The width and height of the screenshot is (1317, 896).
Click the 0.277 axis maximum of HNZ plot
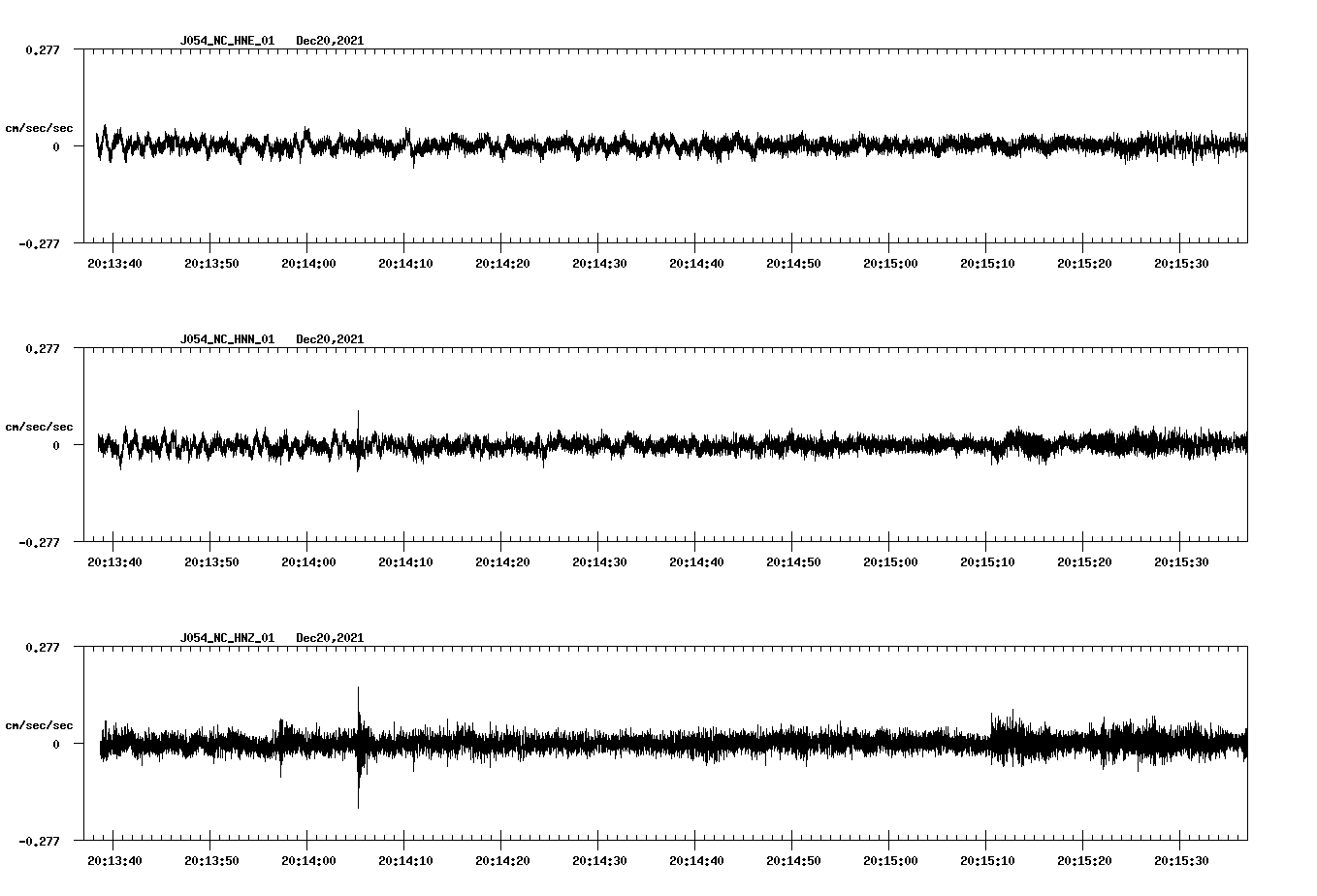[42, 647]
